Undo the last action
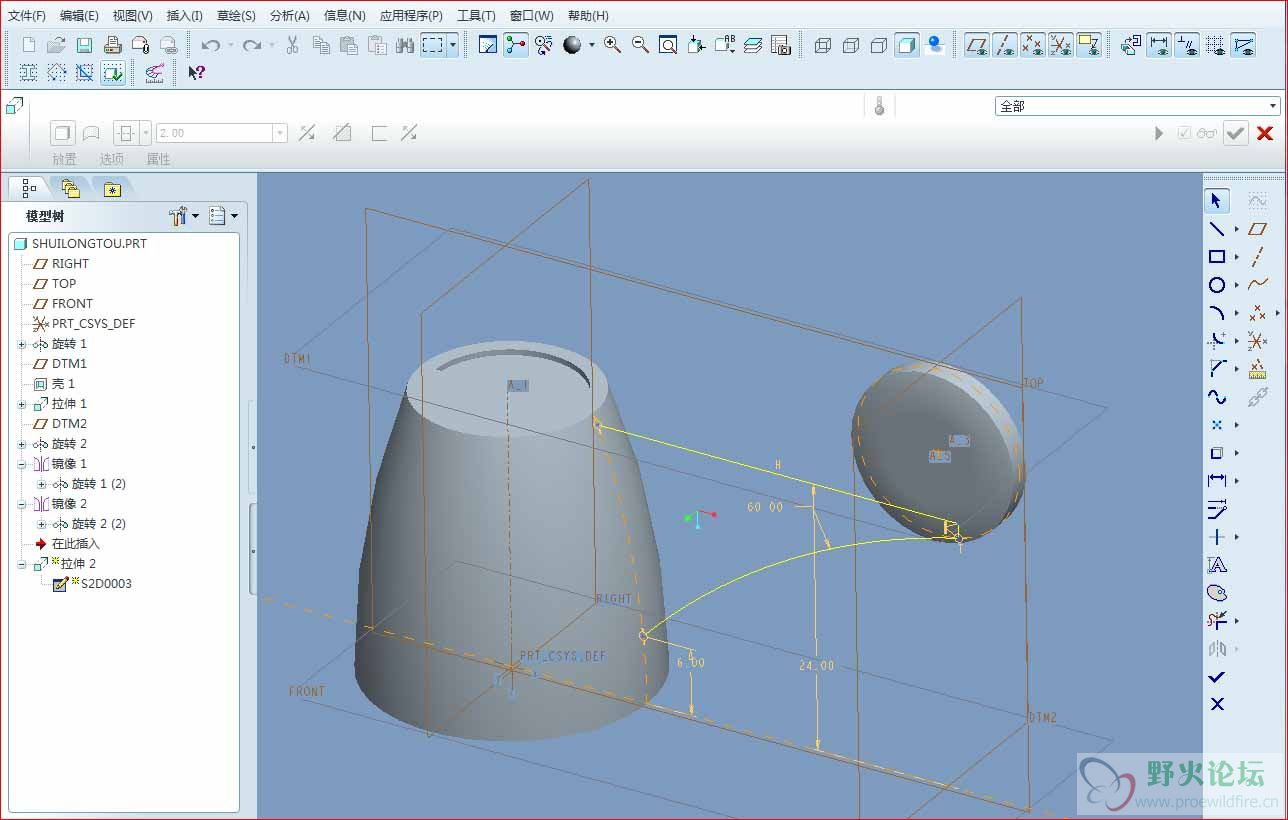The image size is (1288, 820). click(x=210, y=45)
